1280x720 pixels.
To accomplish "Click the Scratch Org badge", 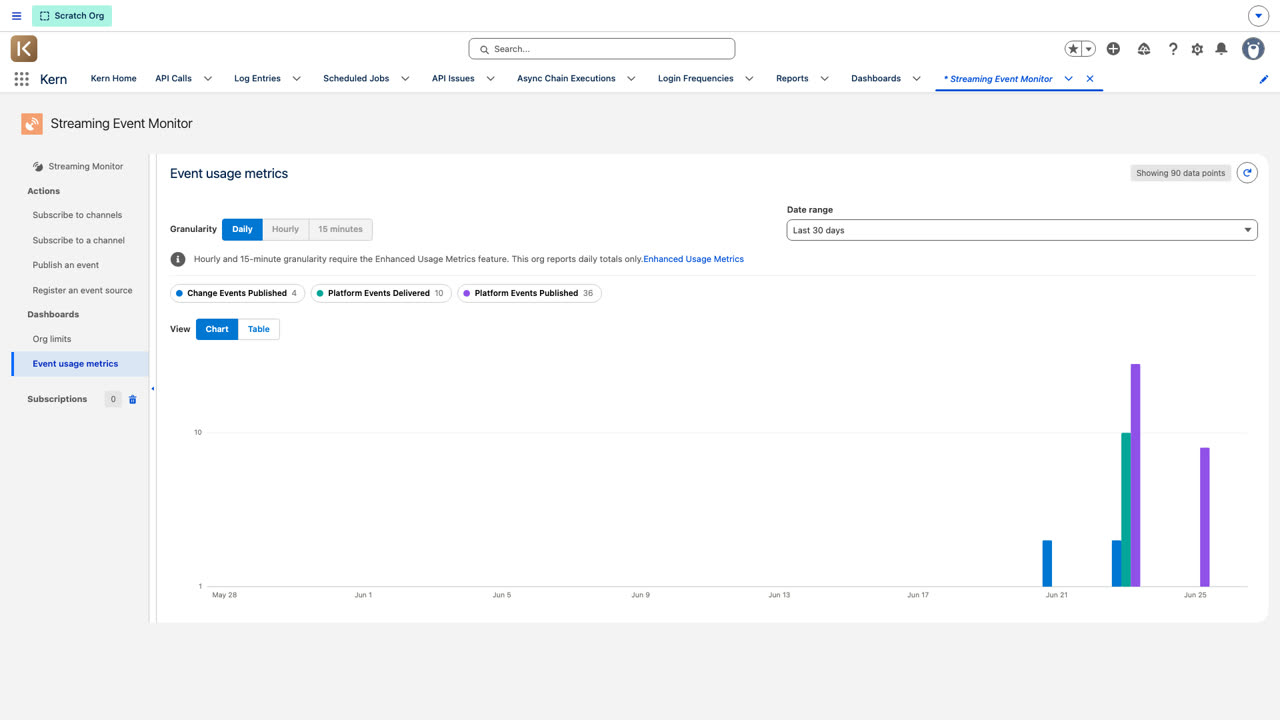I will (72, 16).
